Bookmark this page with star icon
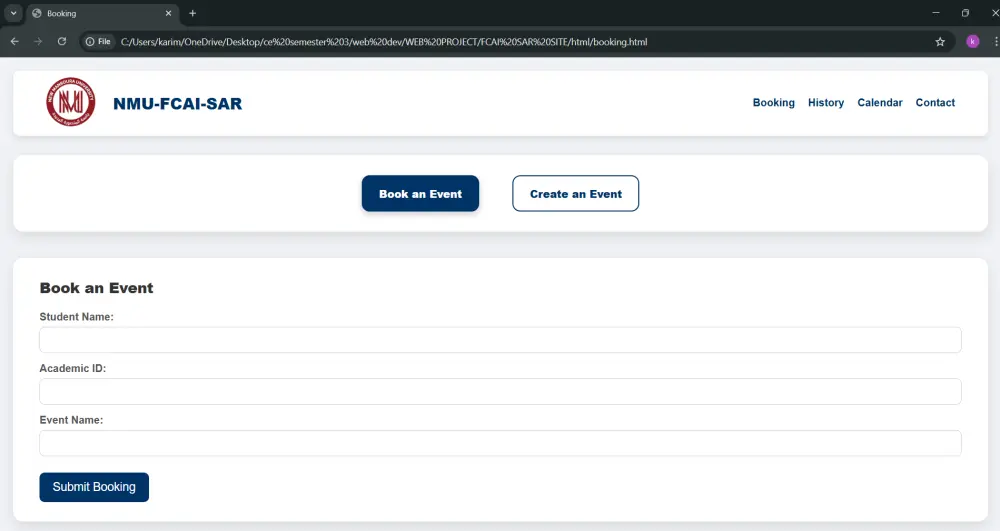 [x=939, y=41]
